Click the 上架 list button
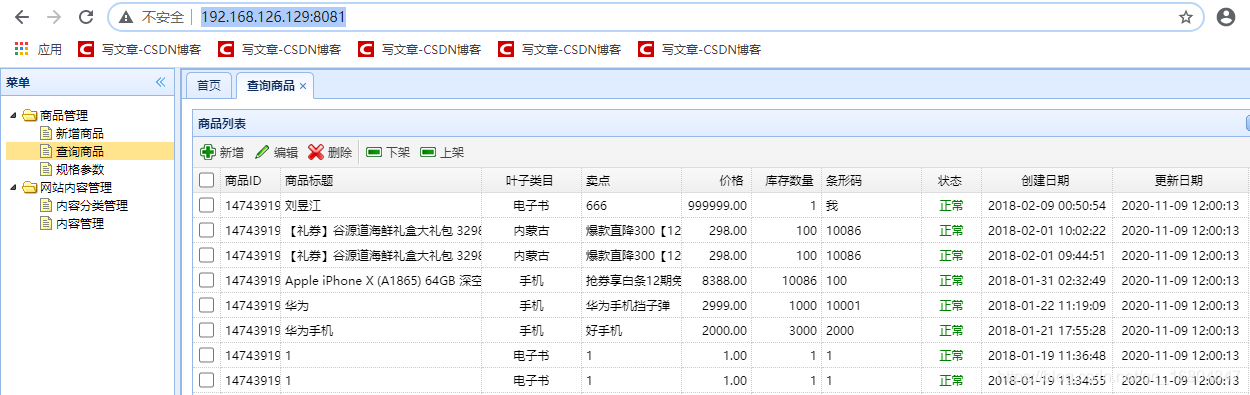1250x395 pixels. tap(442, 152)
